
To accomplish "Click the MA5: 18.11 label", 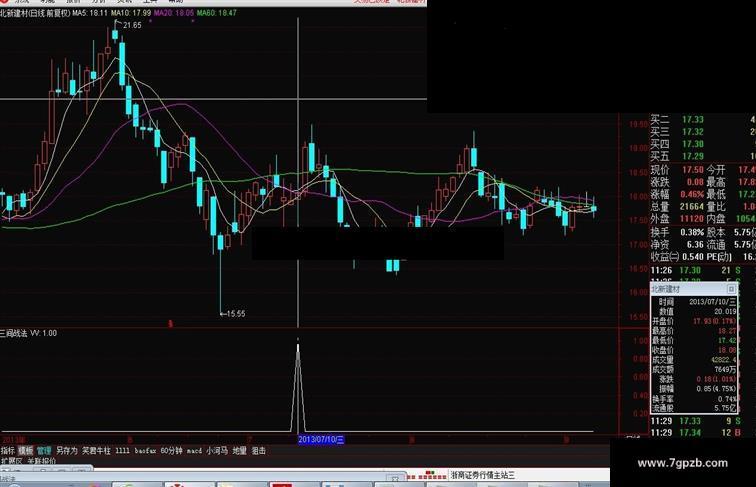I will pyautogui.click(x=90, y=13).
